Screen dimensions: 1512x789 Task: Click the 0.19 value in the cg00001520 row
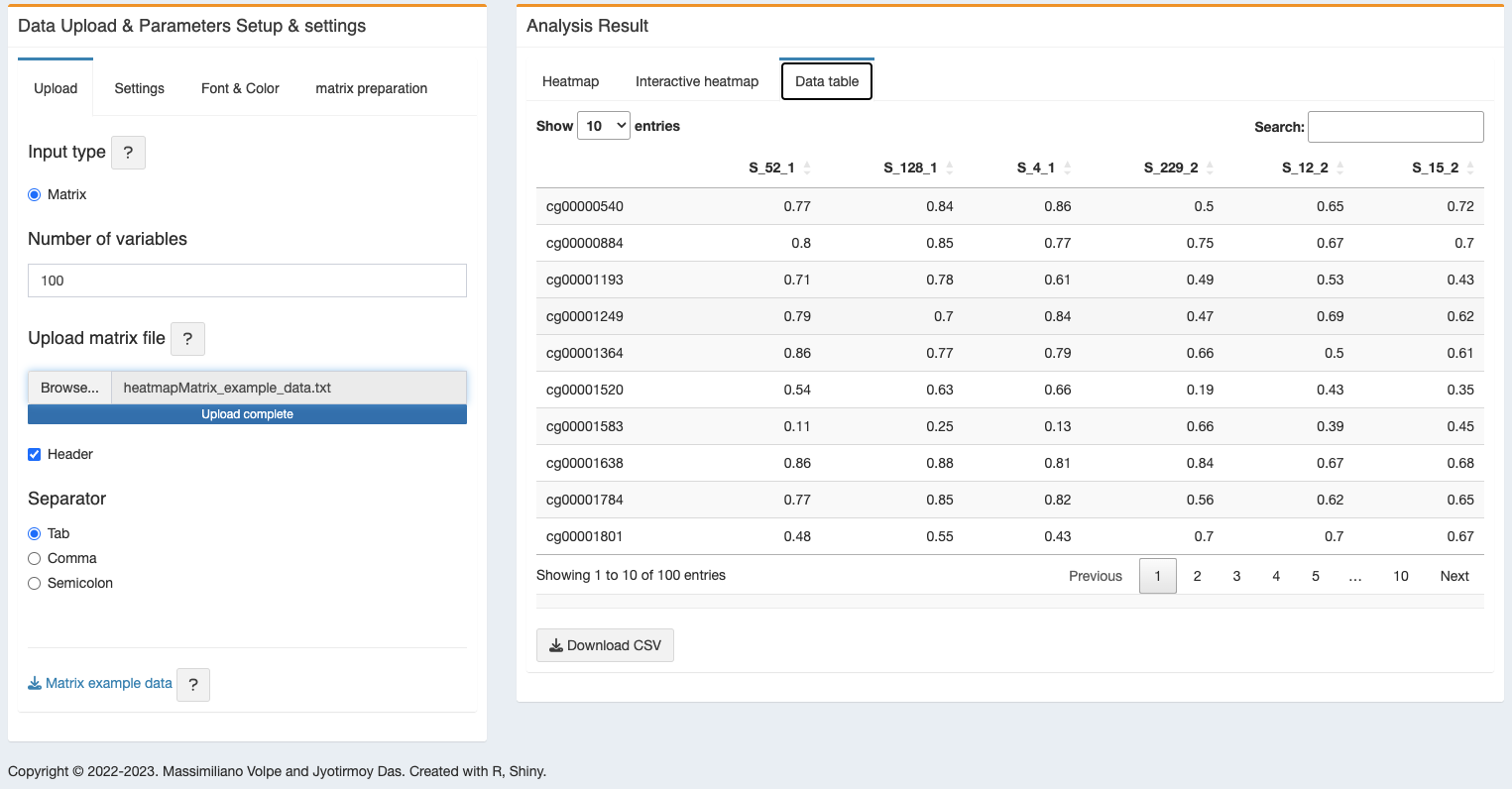pos(1200,390)
